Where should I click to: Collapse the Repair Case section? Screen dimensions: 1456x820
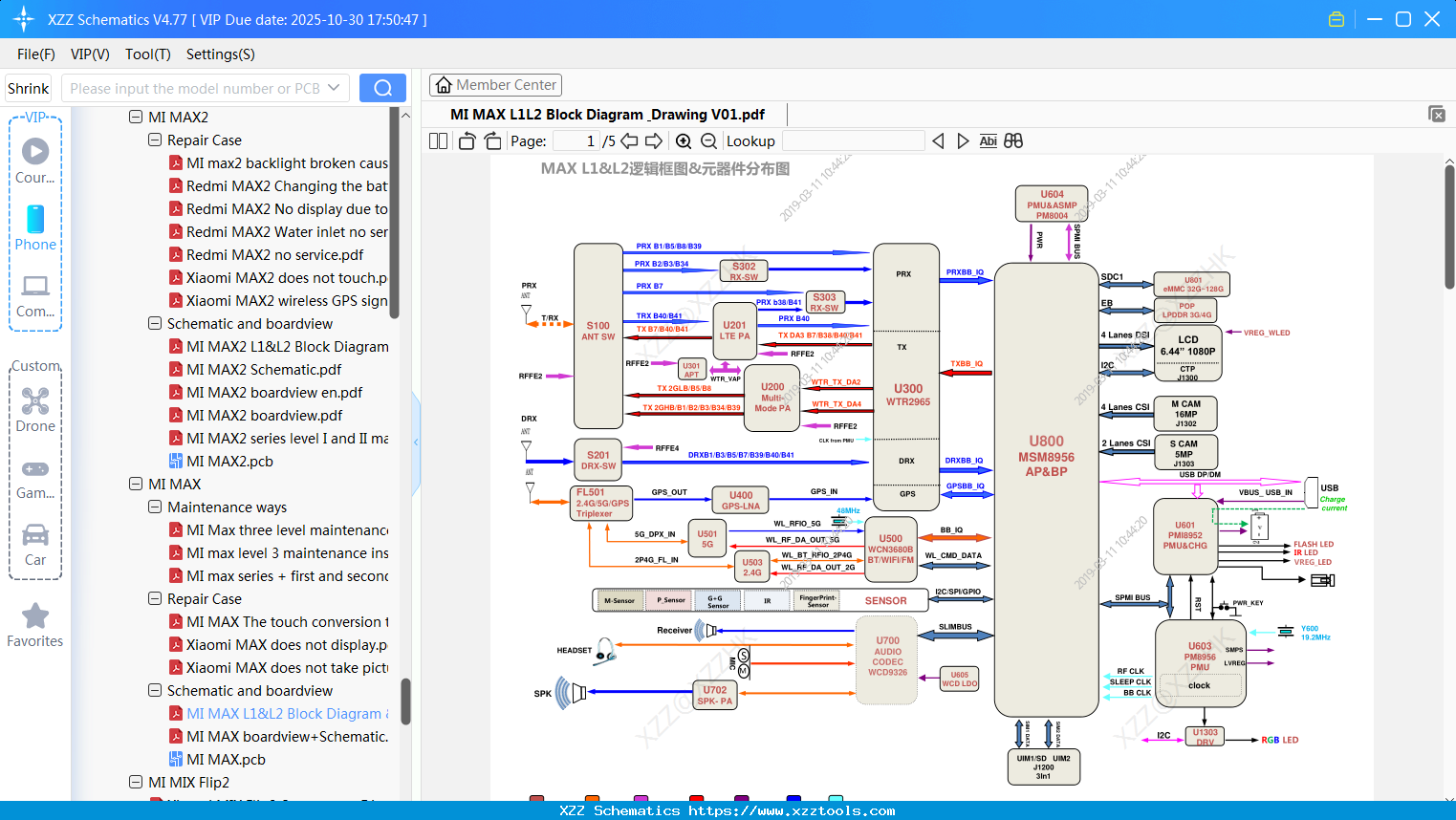154,140
